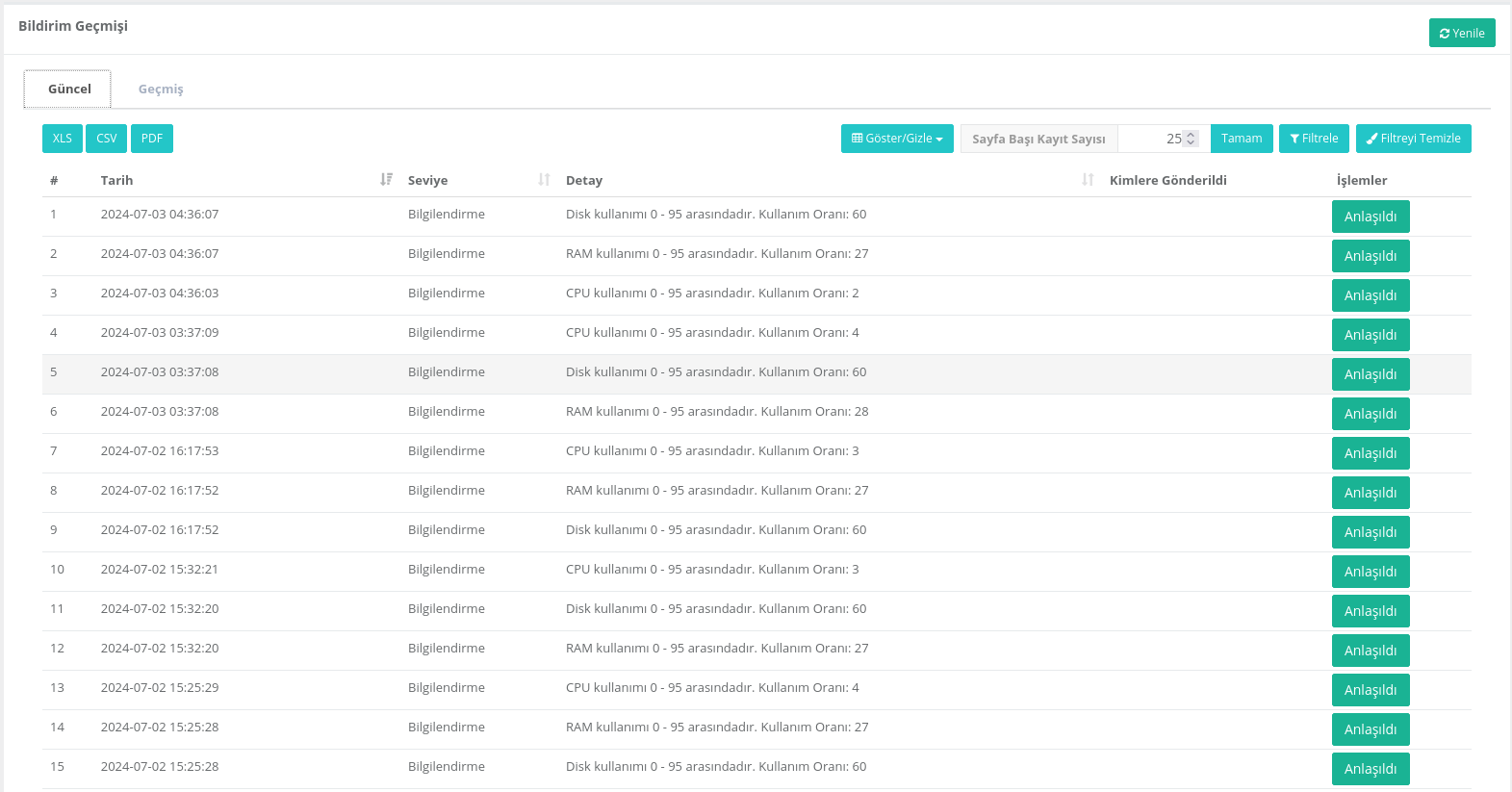Acknowledge row 14 with Anlaşıldı
Screen dimensions: 1512x792
pyautogui.click(x=1371, y=729)
